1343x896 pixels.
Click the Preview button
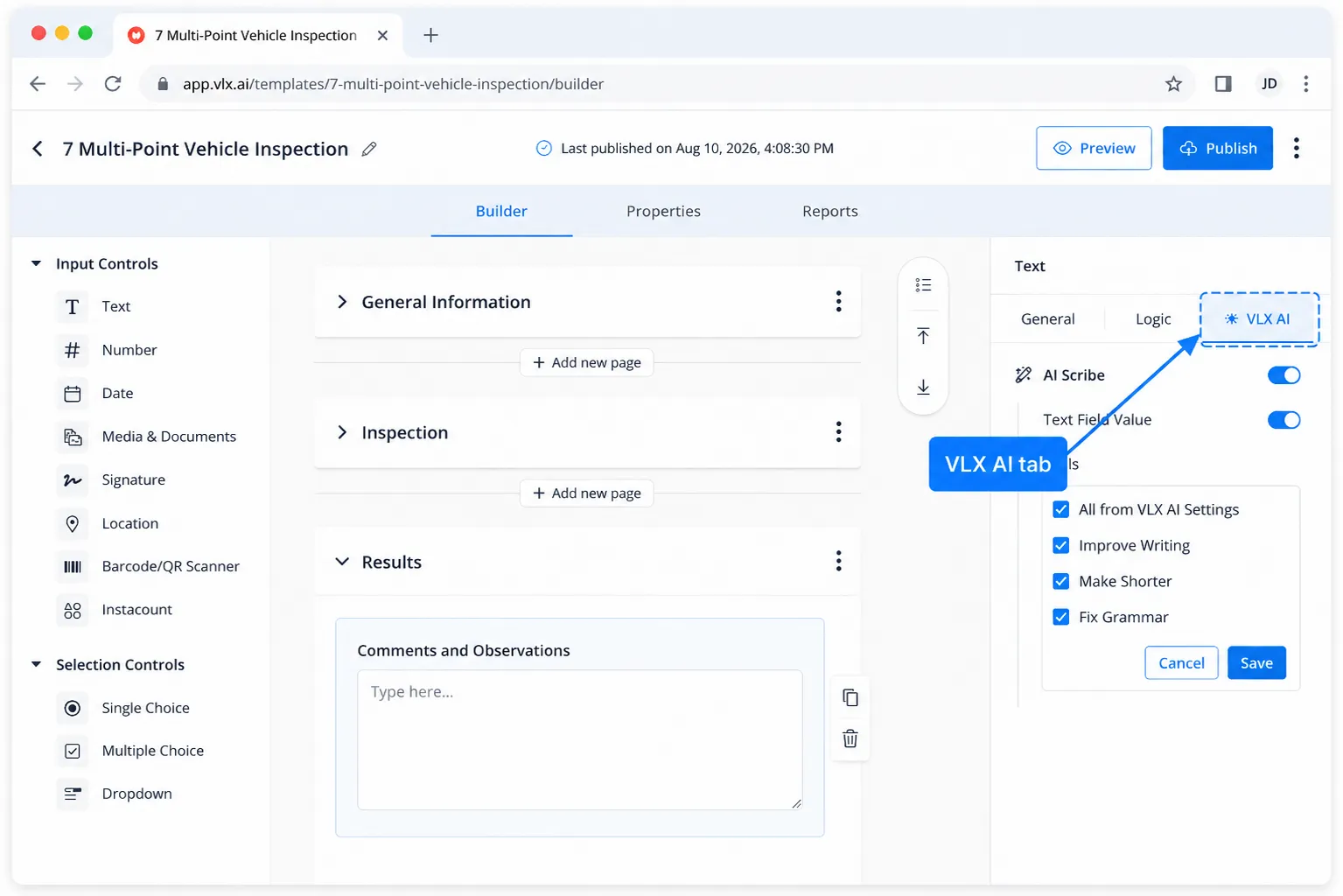tap(1094, 148)
